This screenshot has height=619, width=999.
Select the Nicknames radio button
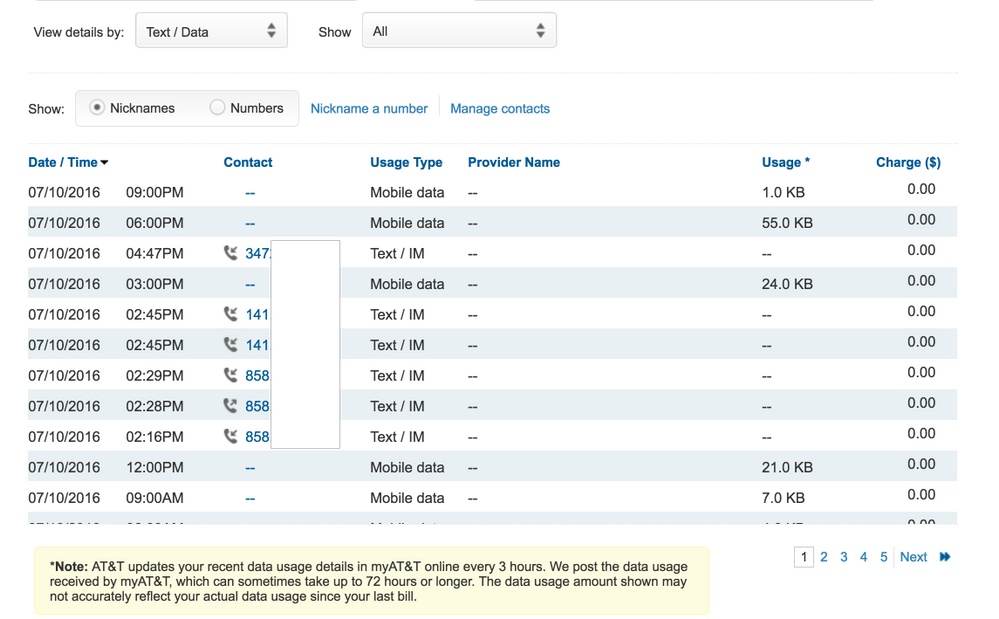pyautogui.click(x=97, y=108)
